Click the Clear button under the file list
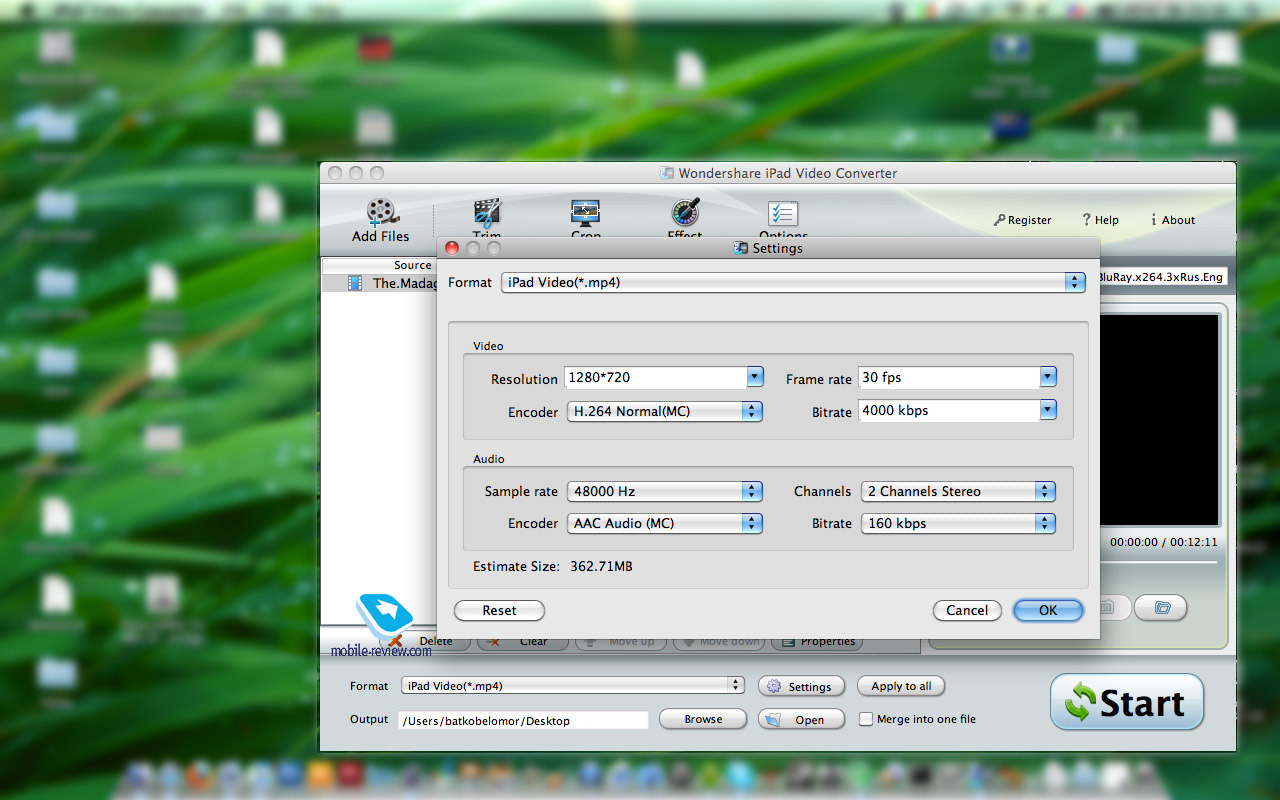1280x800 pixels. [x=523, y=642]
